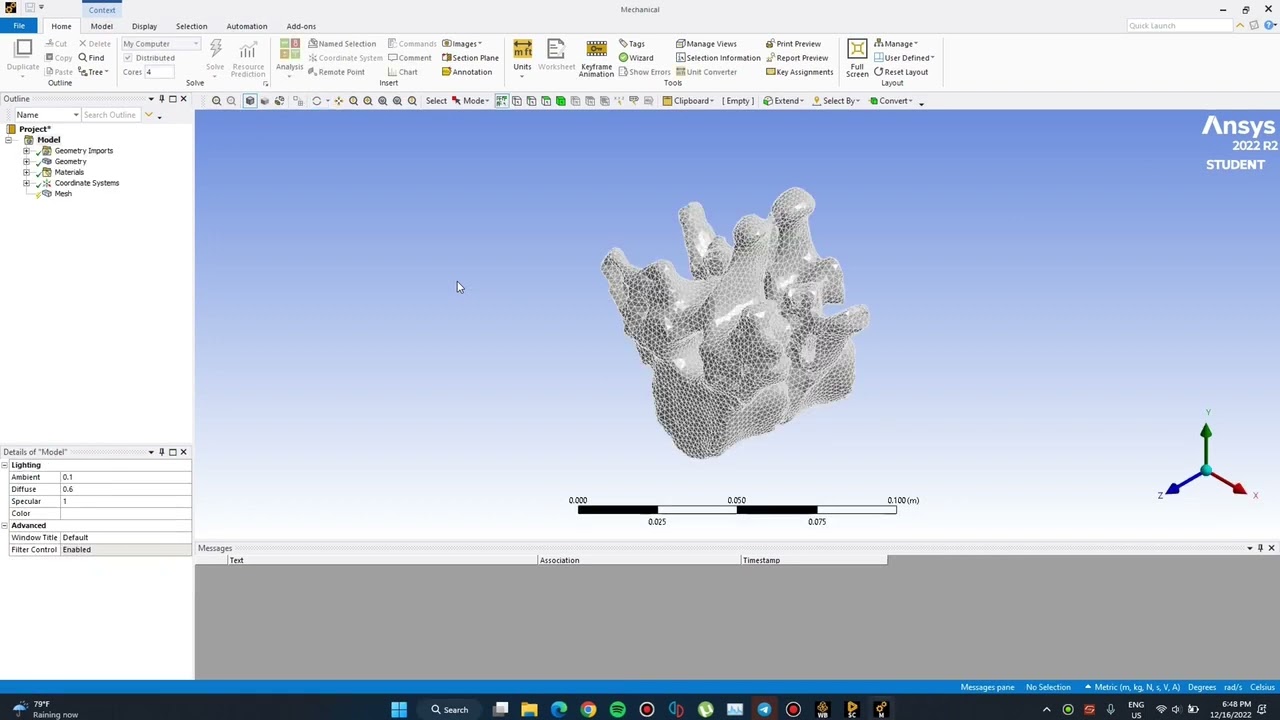This screenshot has height=720, width=1280.
Task: Insert an Annotation
Action: pos(466,72)
